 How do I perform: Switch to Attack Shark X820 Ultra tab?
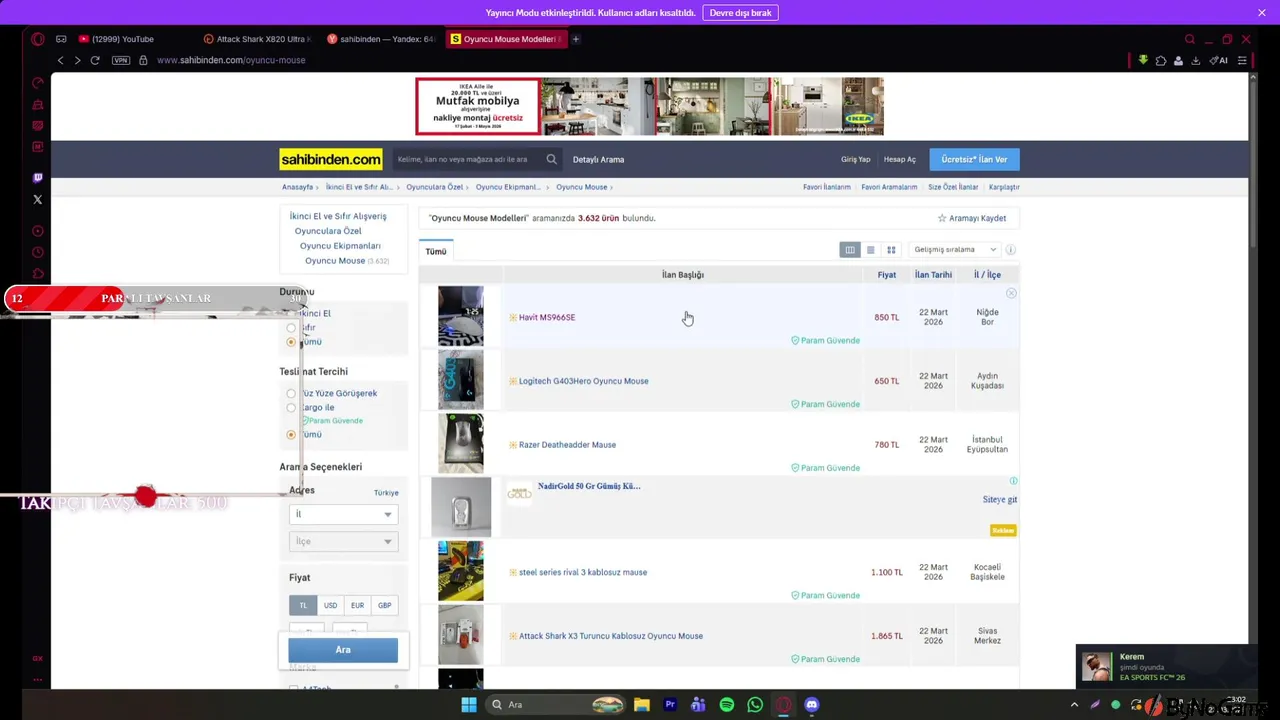click(260, 39)
